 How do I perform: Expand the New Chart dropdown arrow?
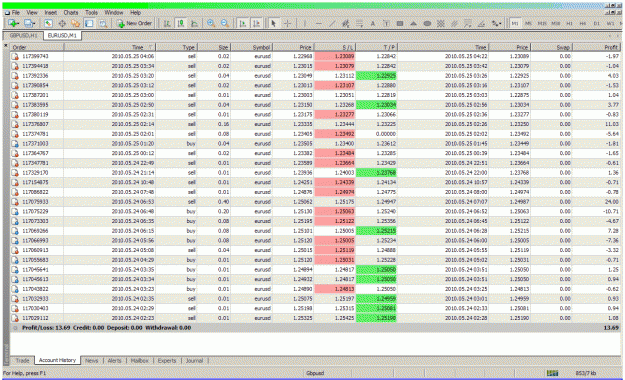[x=18, y=24]
